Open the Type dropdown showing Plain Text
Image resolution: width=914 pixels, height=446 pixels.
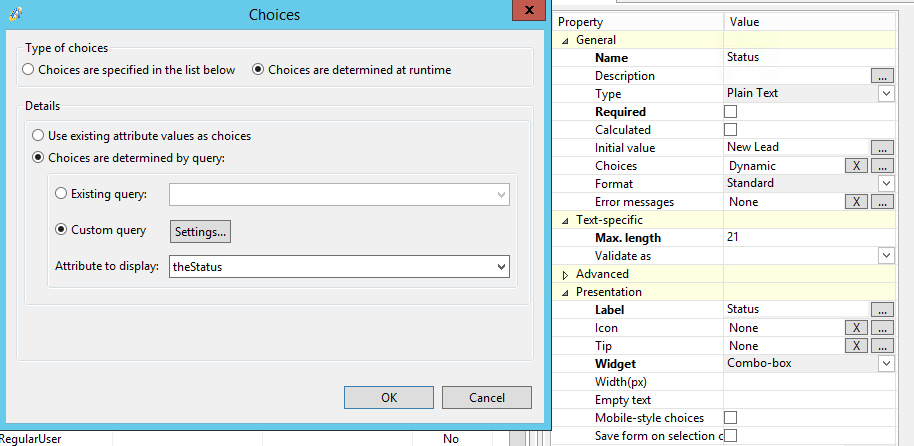[x=886, y=93]
